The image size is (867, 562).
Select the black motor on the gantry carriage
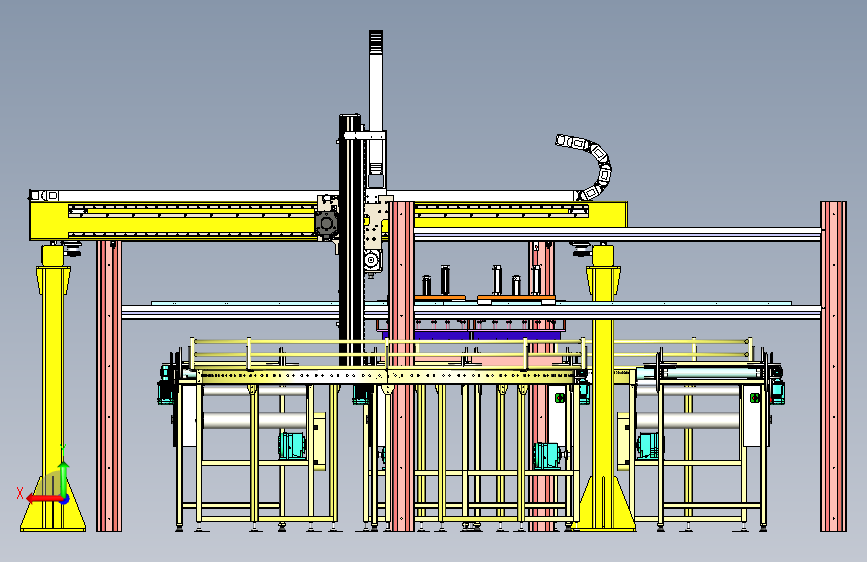326,224
